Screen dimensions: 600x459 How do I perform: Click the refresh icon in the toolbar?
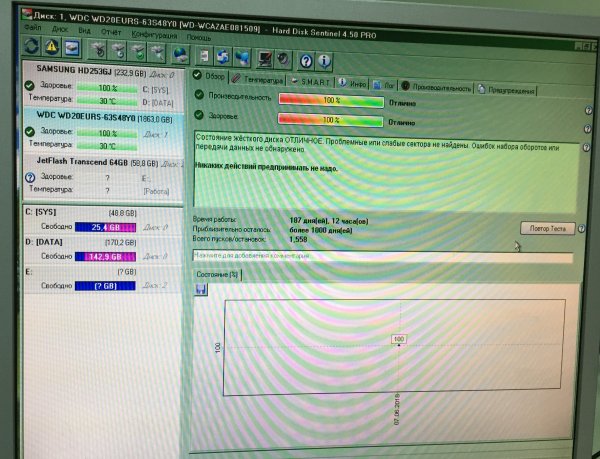(x=30, y=48)
